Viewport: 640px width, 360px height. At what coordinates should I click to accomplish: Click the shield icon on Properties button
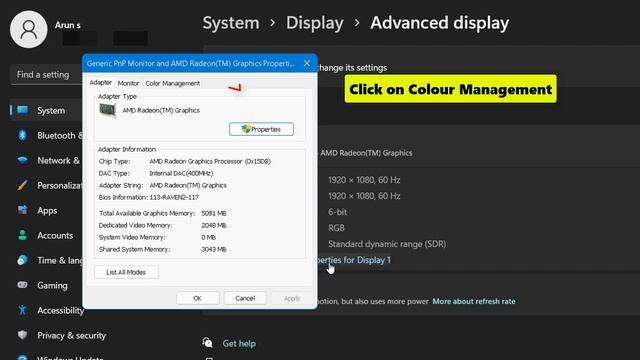pyautogui.click(x=246, y=129)
